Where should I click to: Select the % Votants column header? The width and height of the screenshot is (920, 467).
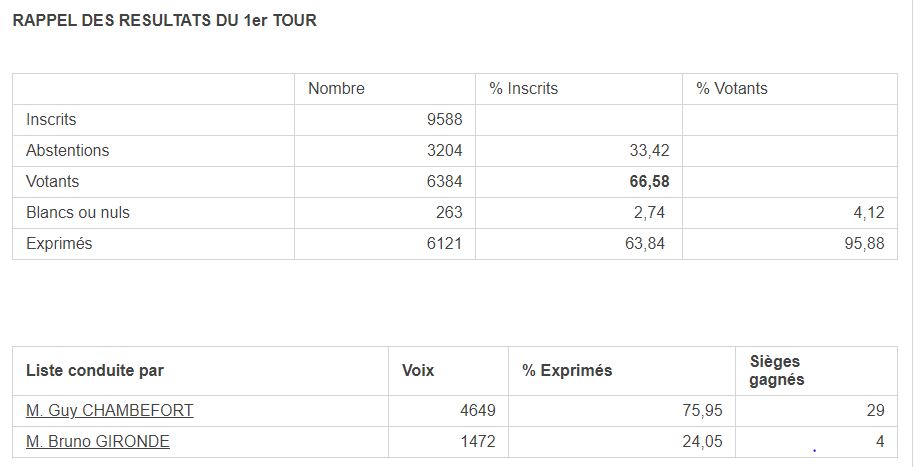[x=732, y=88]
